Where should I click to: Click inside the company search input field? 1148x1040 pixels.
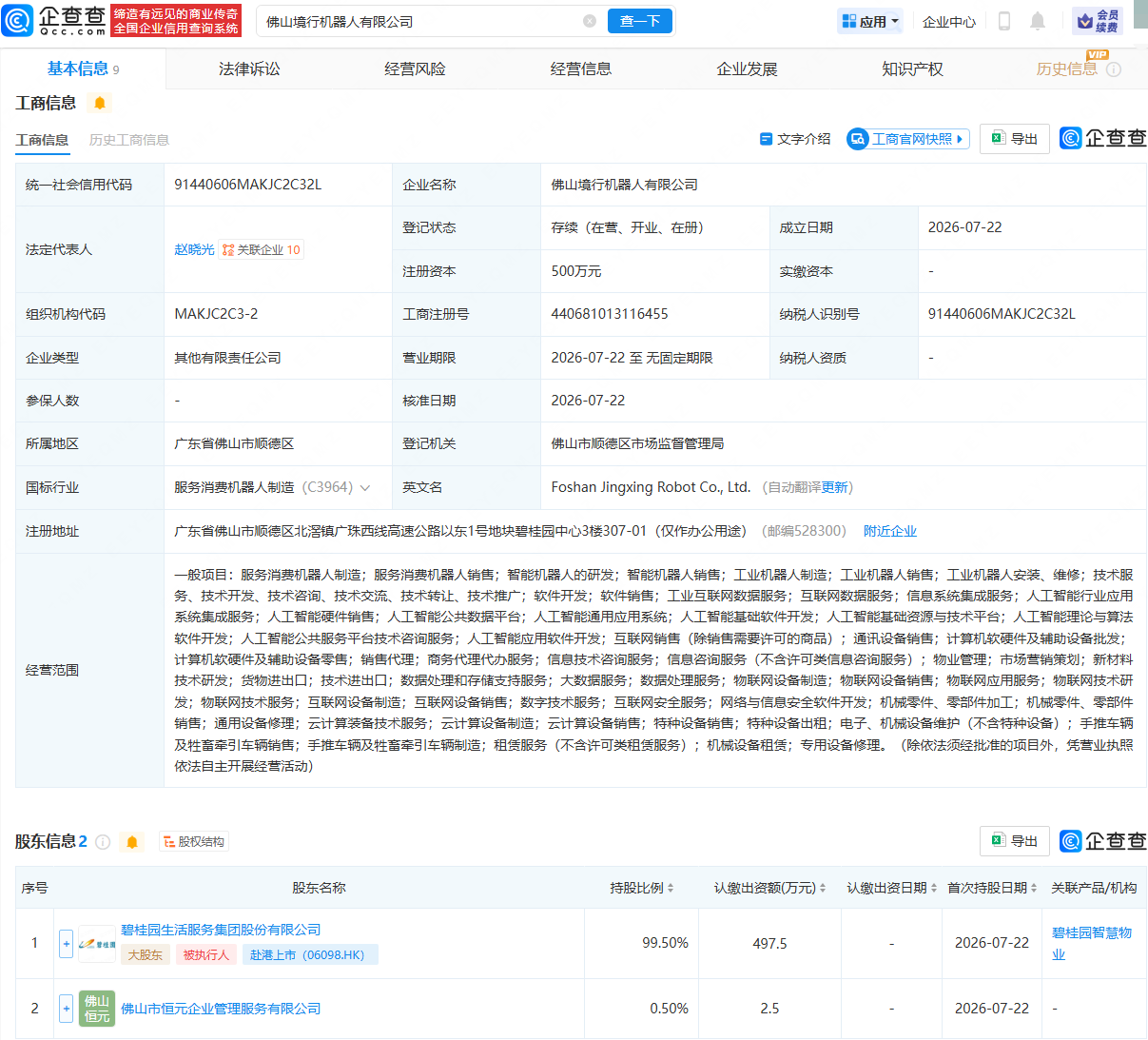click(x=418, y=21)
